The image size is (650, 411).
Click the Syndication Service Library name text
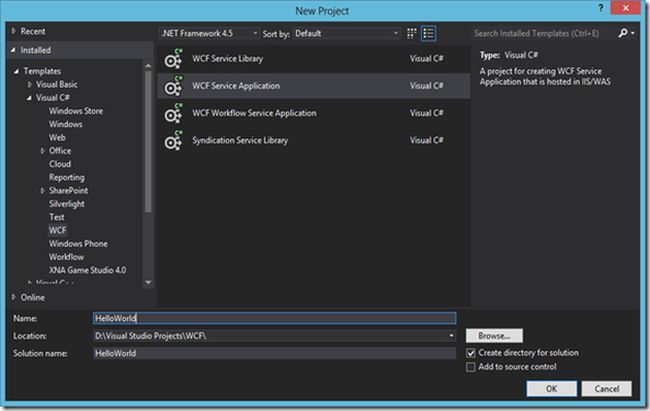(240, 141)
